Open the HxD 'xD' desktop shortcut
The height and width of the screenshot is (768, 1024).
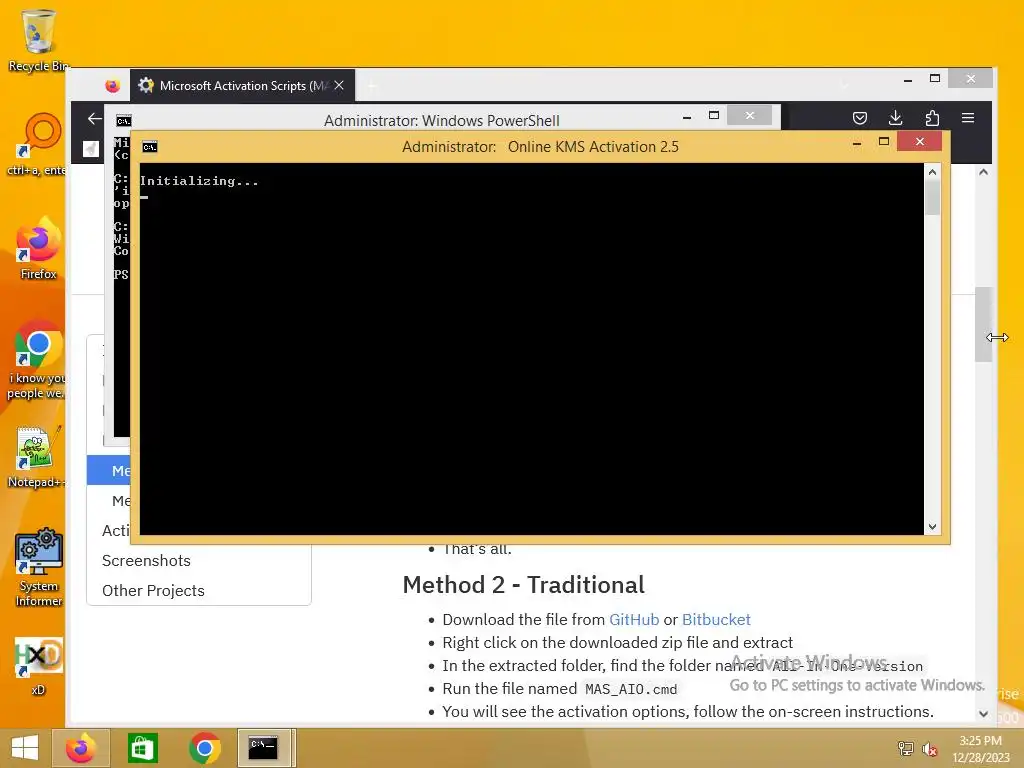(38, 666)
